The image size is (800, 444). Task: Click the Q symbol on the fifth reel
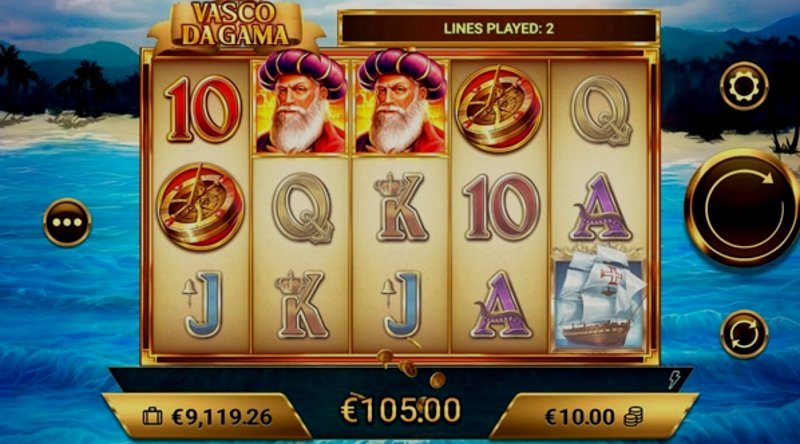pyautogui.click(x=601, y=110)
